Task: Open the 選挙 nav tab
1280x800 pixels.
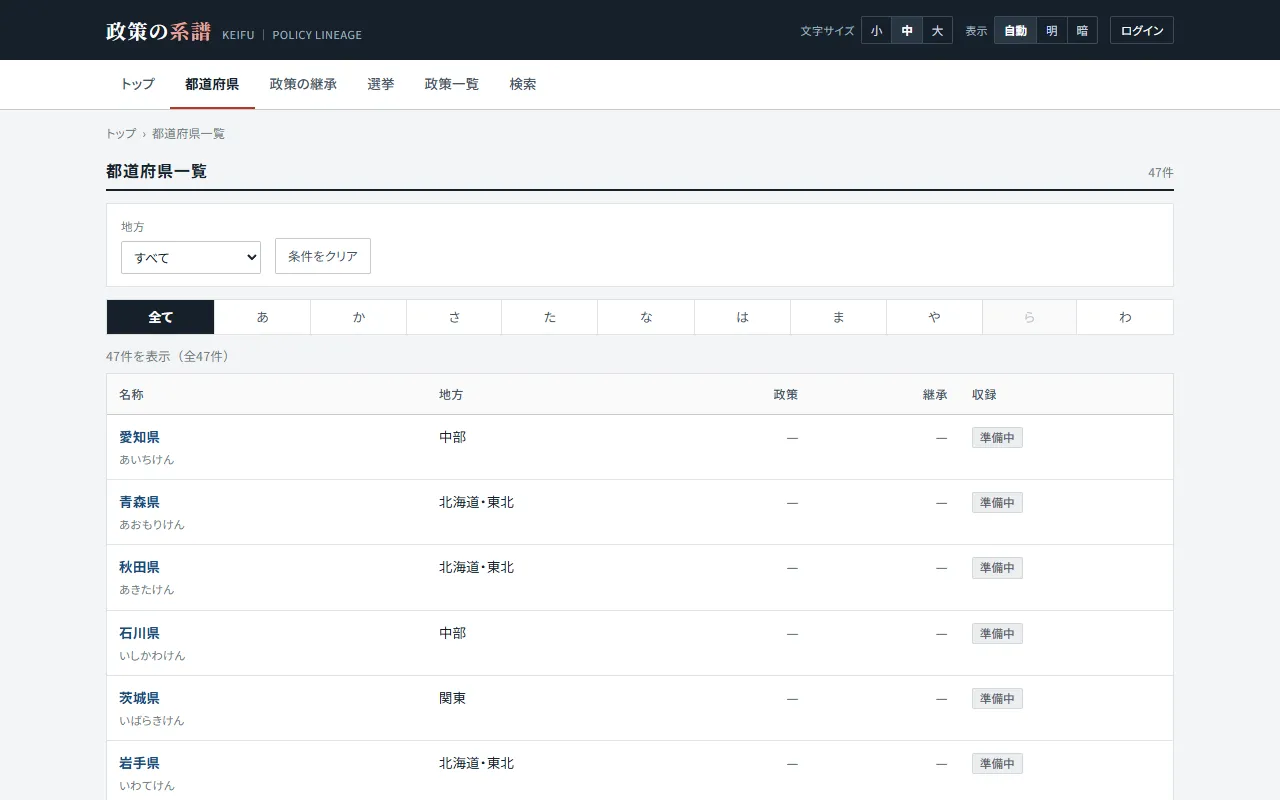Action: pos(381,84)
